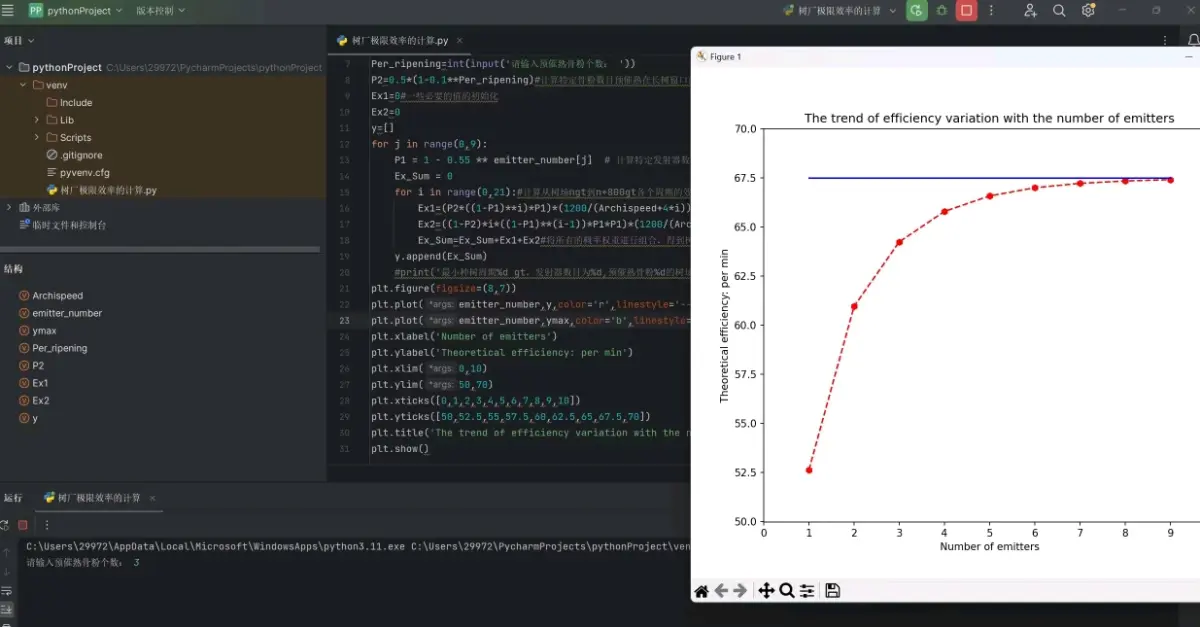Expand the 外部库 external libraries node

9,208
